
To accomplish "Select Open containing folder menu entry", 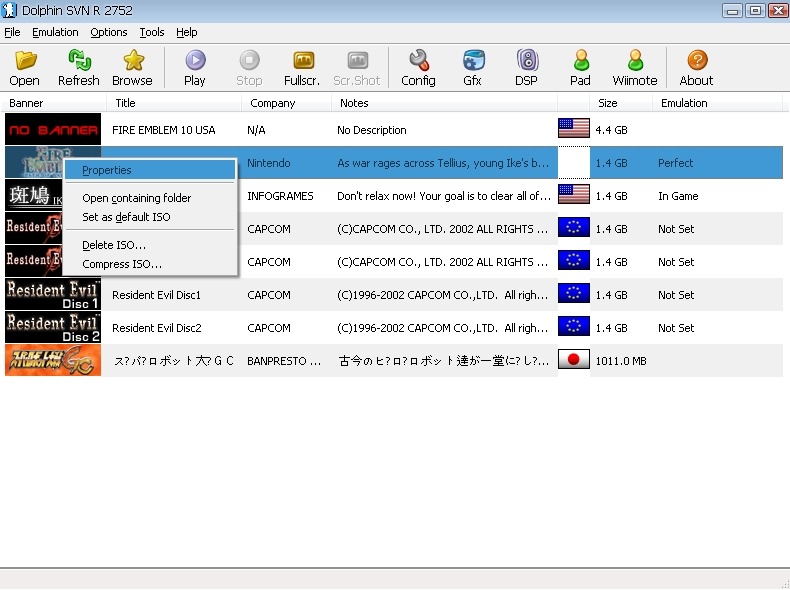I will coord(136,198).
